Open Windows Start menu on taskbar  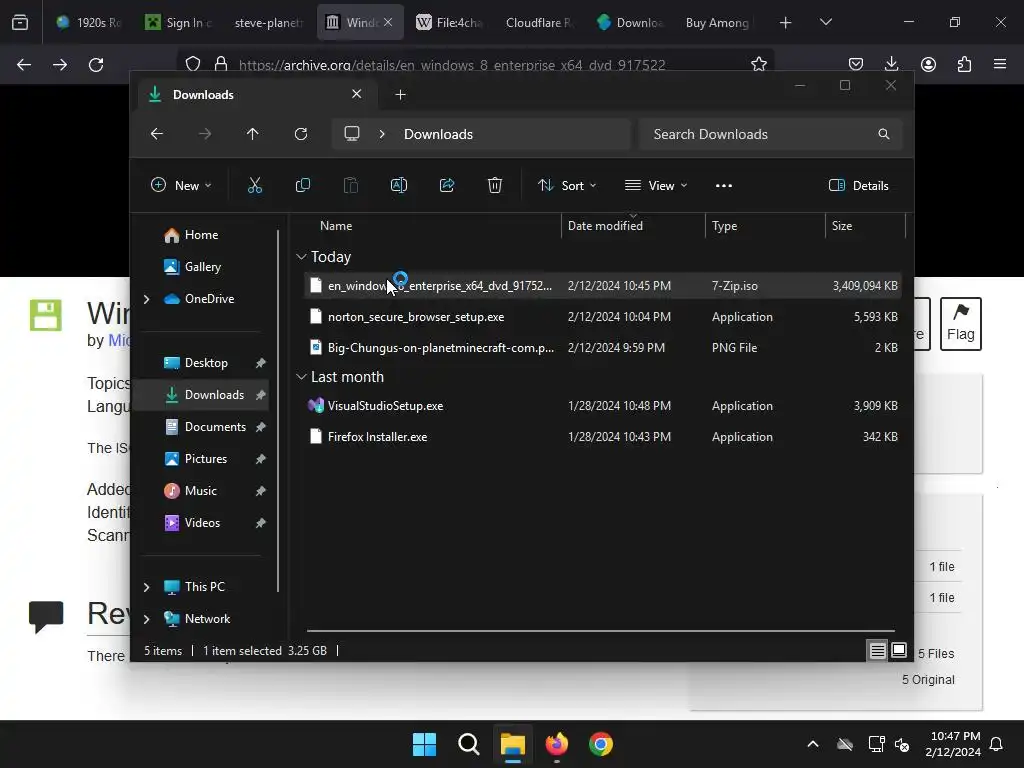tap(424, 744)
